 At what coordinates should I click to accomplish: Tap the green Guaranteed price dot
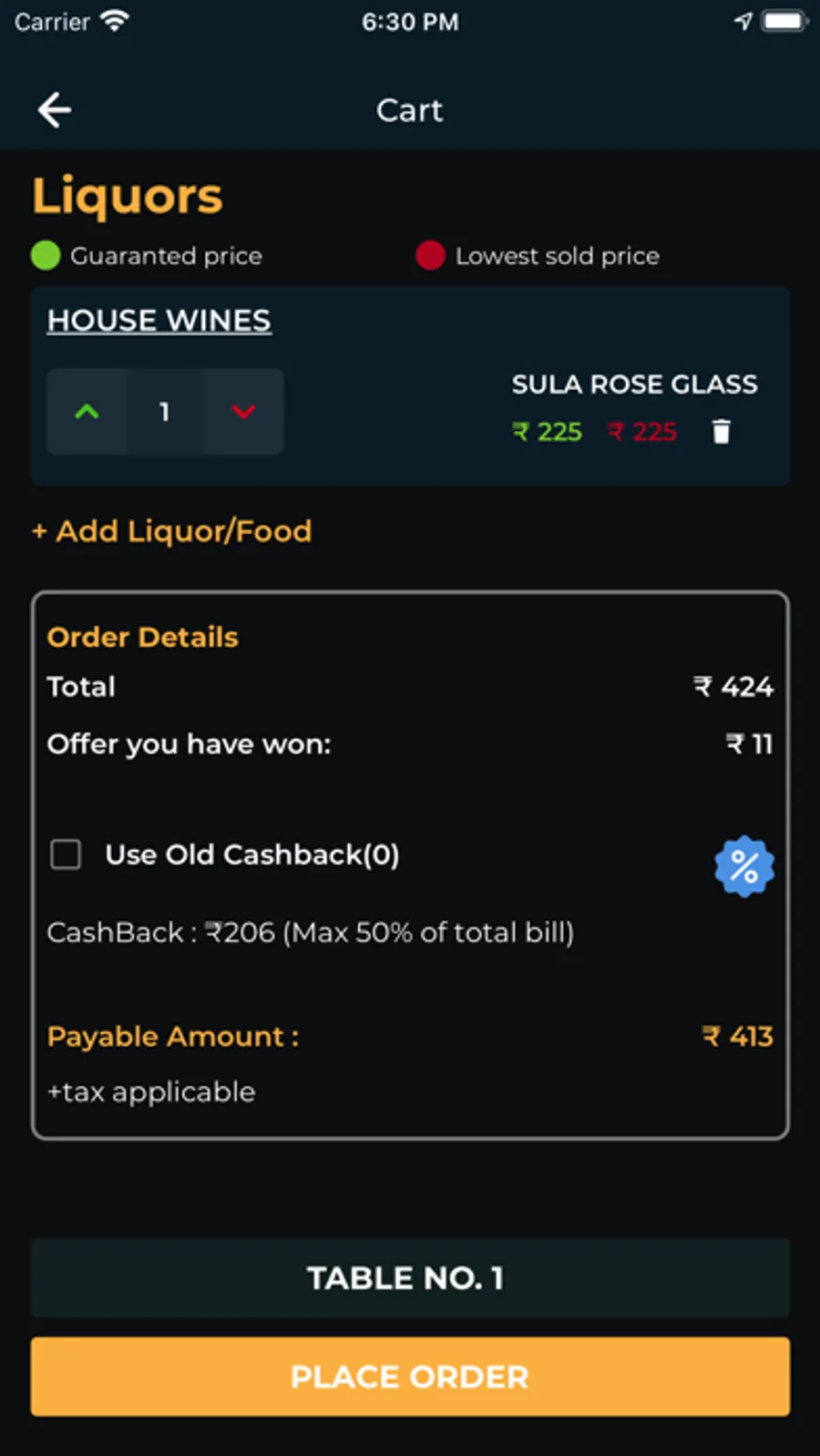46,256
